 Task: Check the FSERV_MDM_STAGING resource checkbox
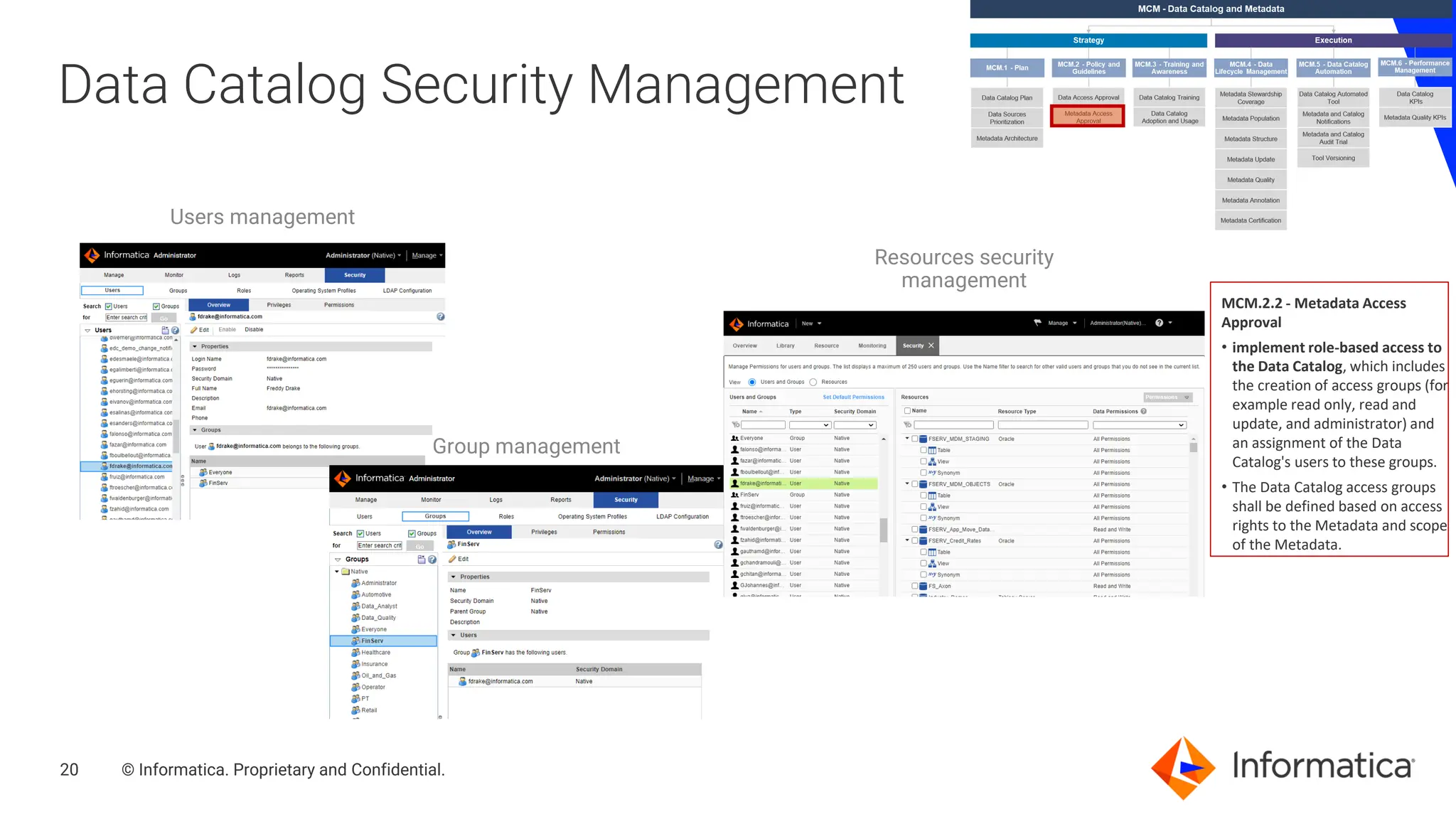[x=915, y=439]
